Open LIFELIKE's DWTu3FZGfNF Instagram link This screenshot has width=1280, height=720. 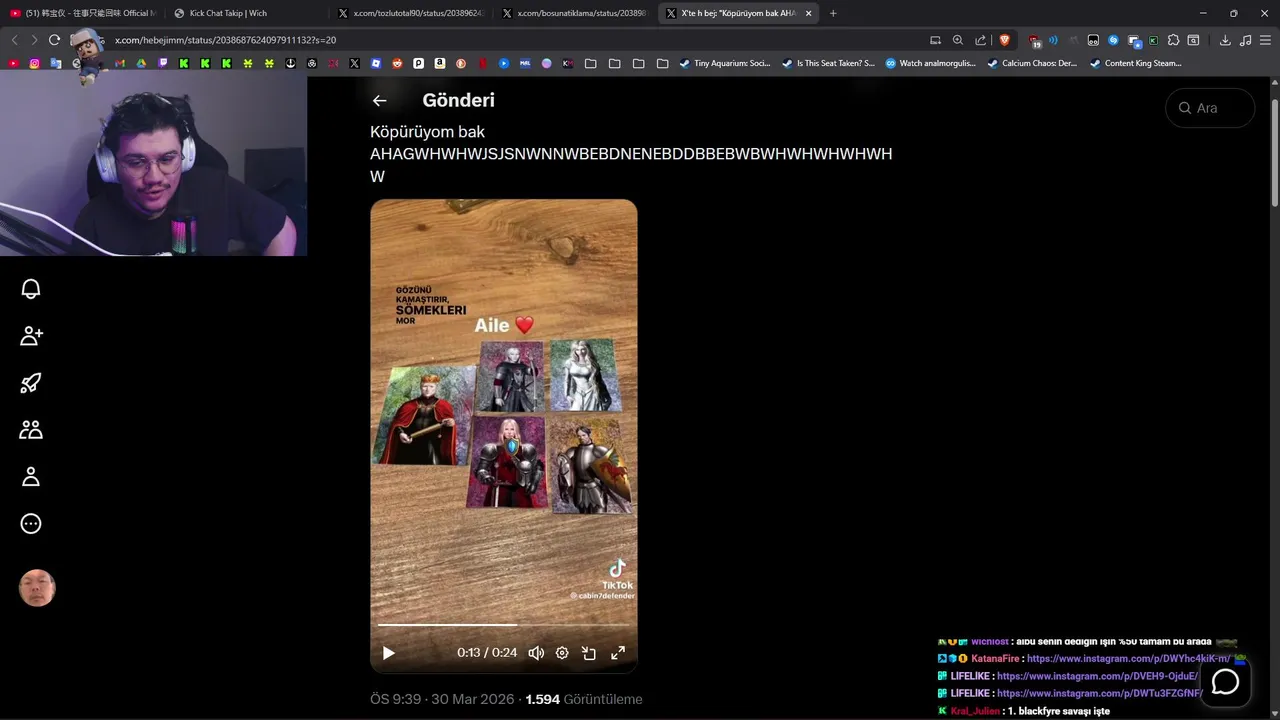[1099, 693]
